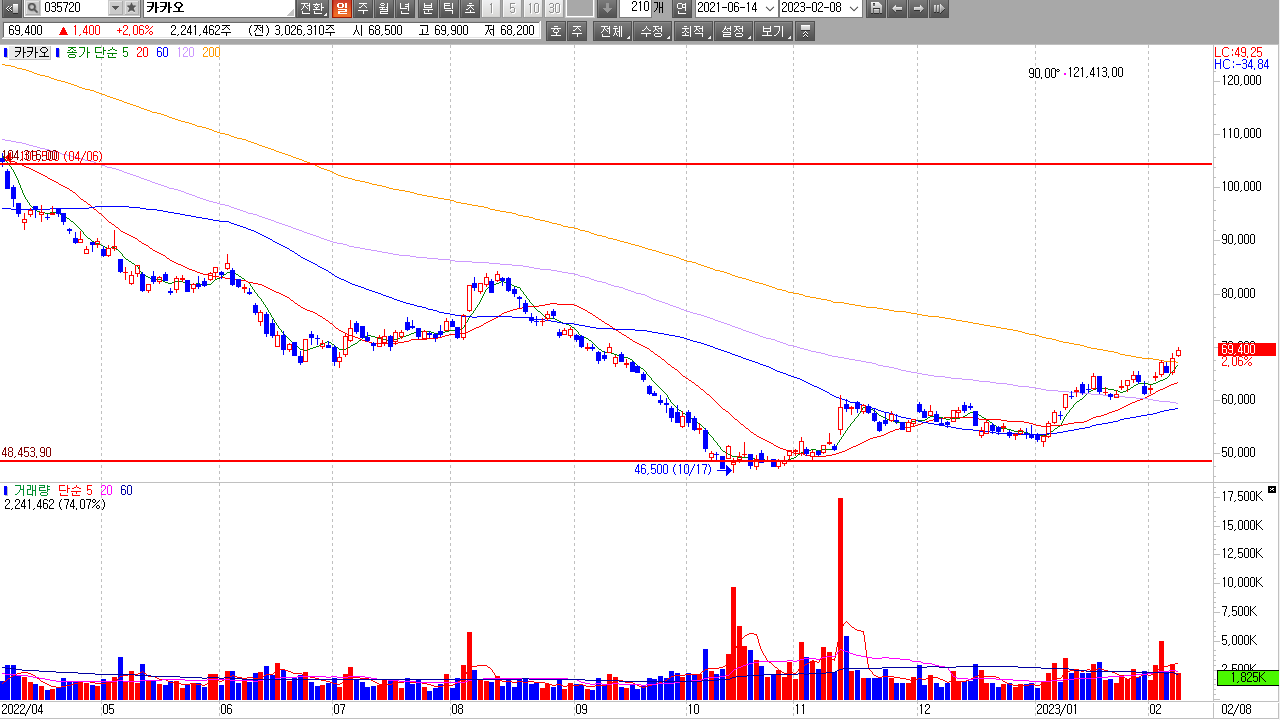Viewport: 1280px width, 720px height.
Task: Click the red current price tag 69,400
Action: coord(1246,349)
